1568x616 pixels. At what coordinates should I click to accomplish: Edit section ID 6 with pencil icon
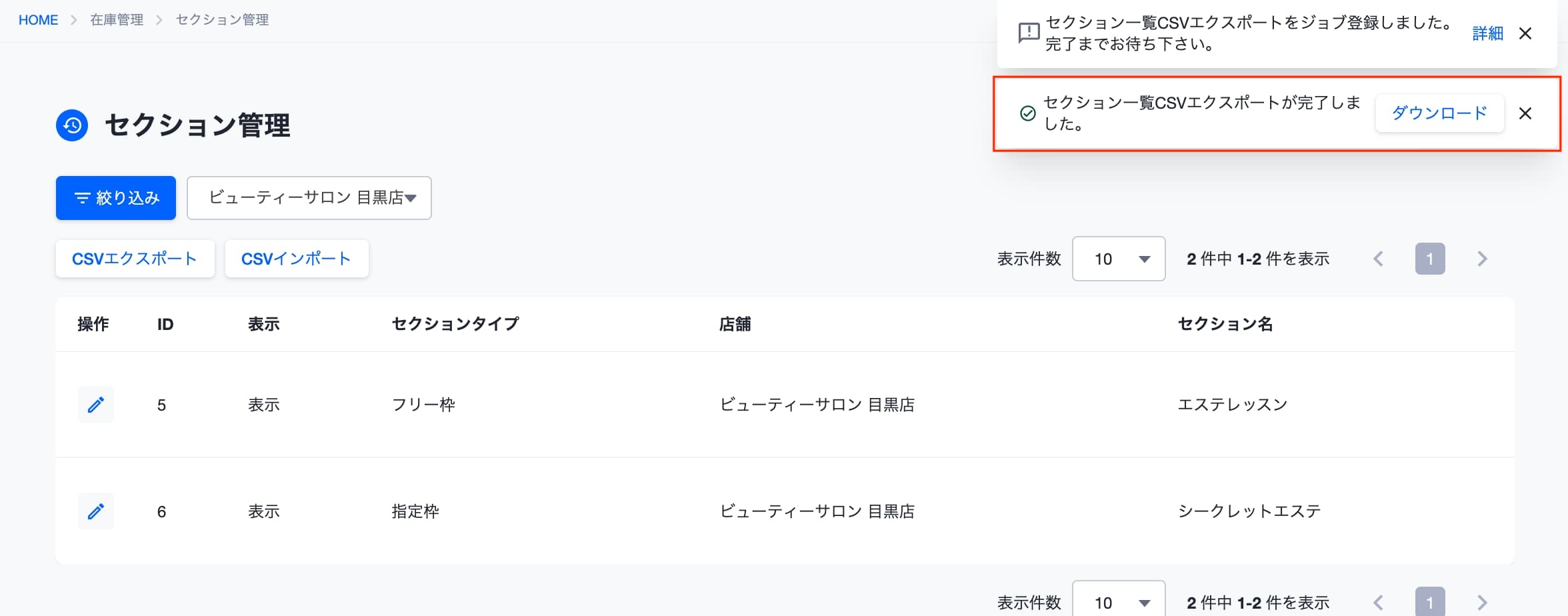(96, 511)
